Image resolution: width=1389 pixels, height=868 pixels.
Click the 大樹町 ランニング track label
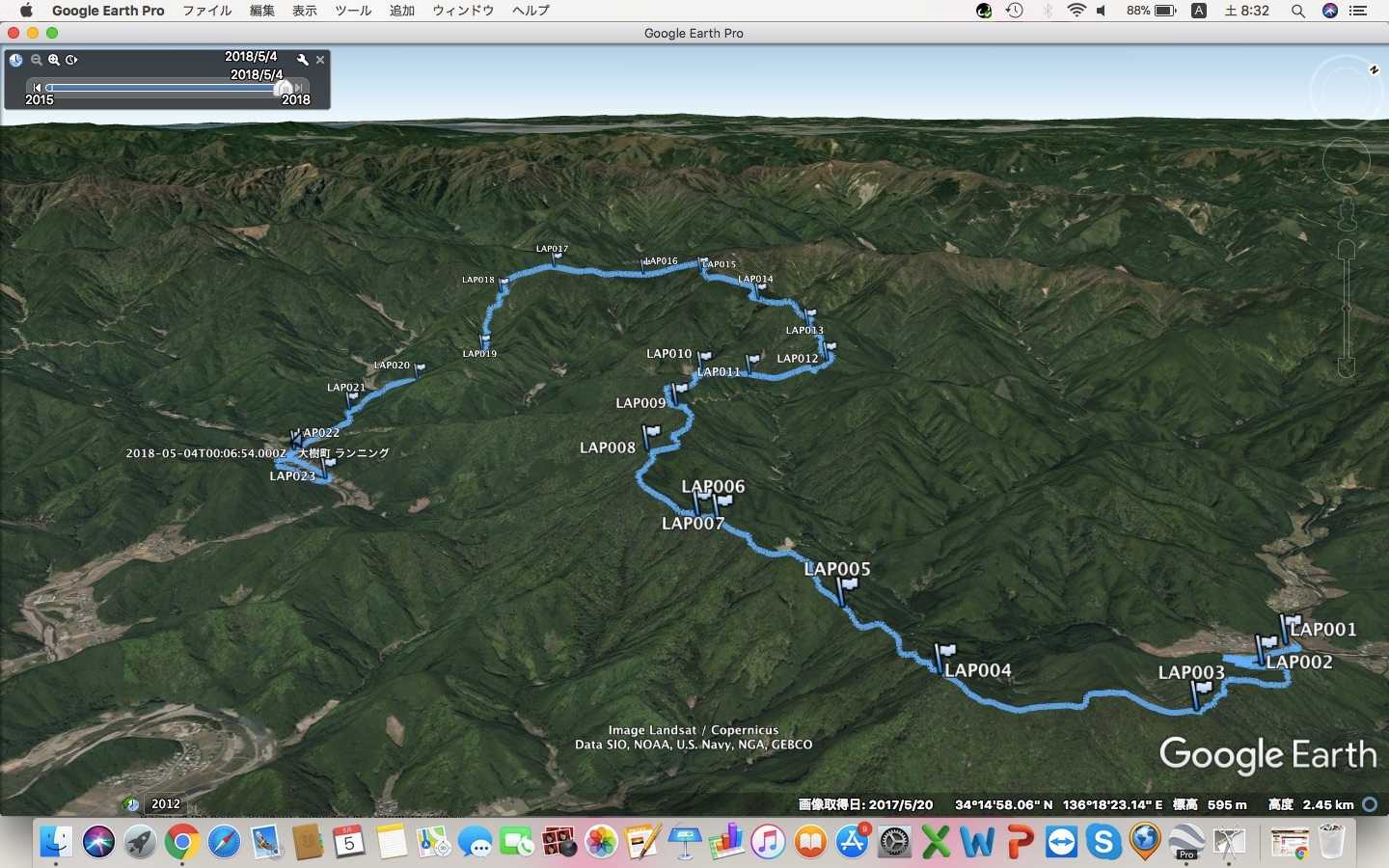click(342, 453)
